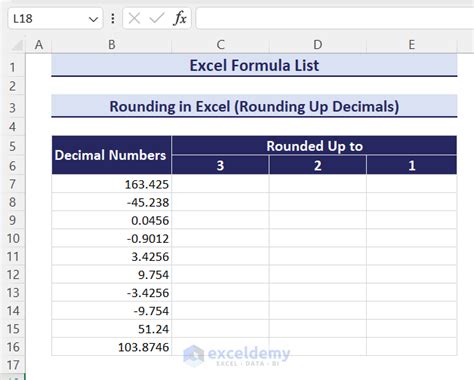Click empty cell D15 in row 51.24

pos(318,329)
